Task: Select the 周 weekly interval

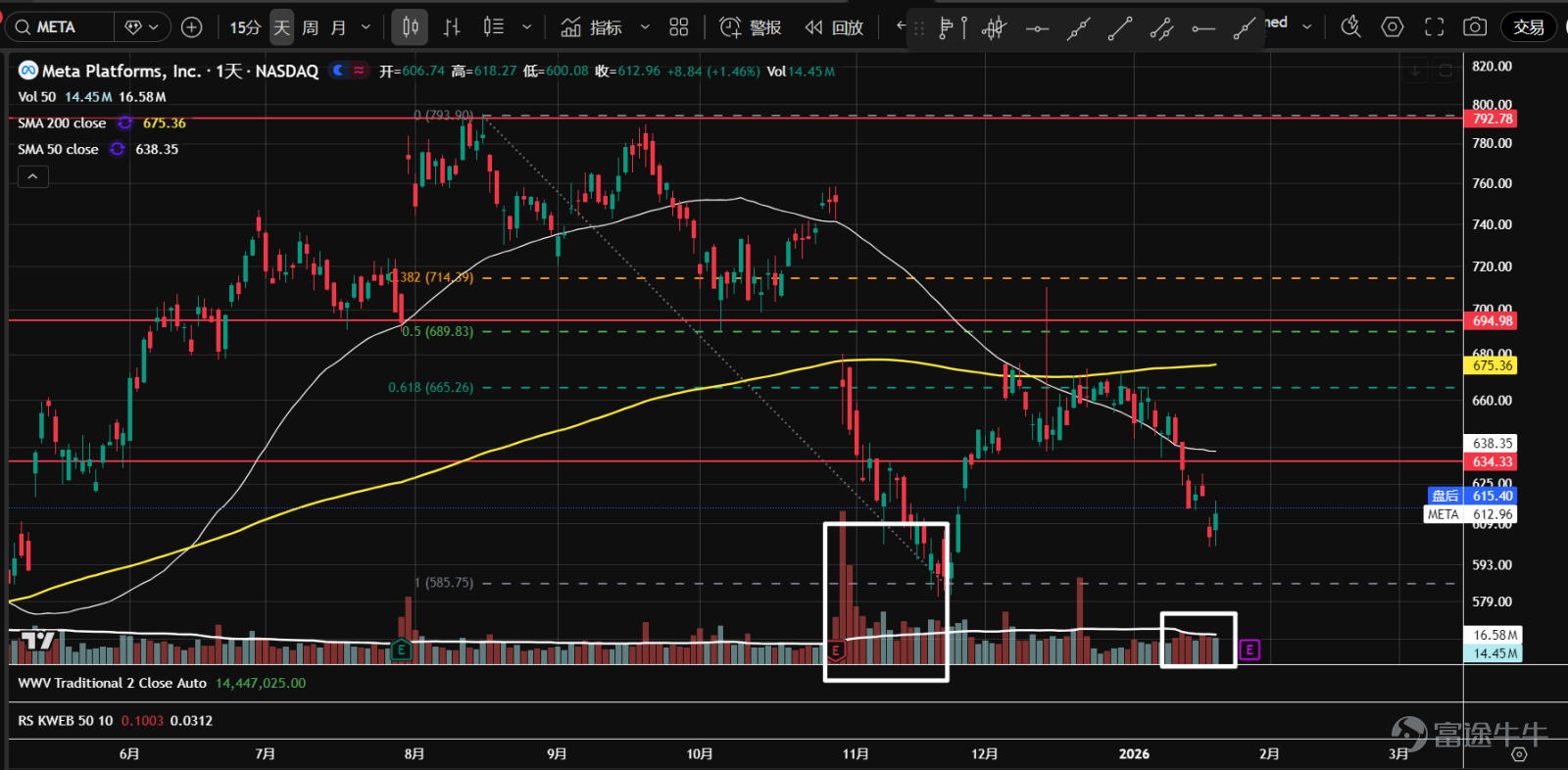Action: pyautogui.click(x=310, y=27)
